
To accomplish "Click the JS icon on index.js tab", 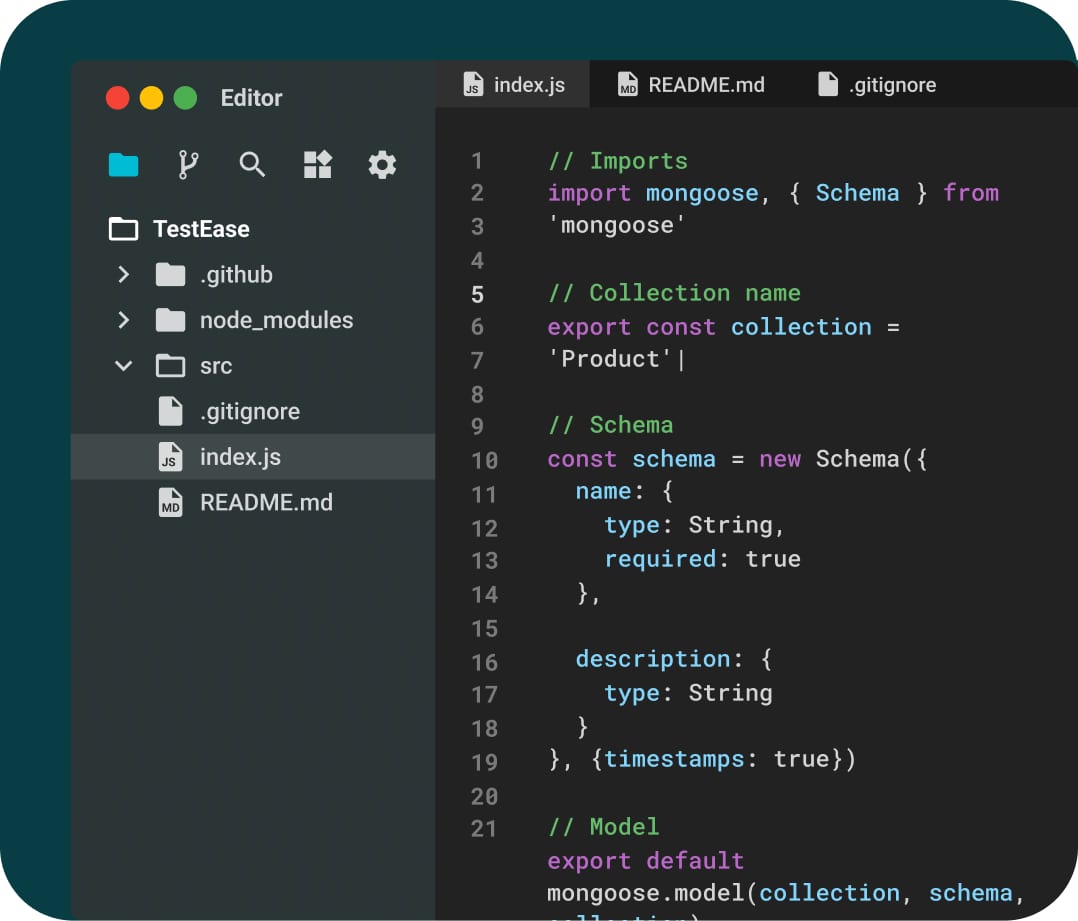I will pyautogui.click(x=473, y=84).
